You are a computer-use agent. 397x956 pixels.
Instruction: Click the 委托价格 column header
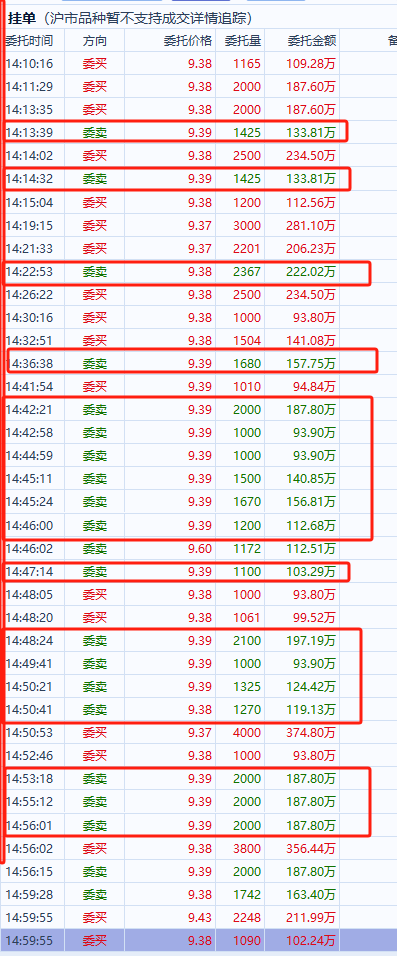[x=188, y=41]
